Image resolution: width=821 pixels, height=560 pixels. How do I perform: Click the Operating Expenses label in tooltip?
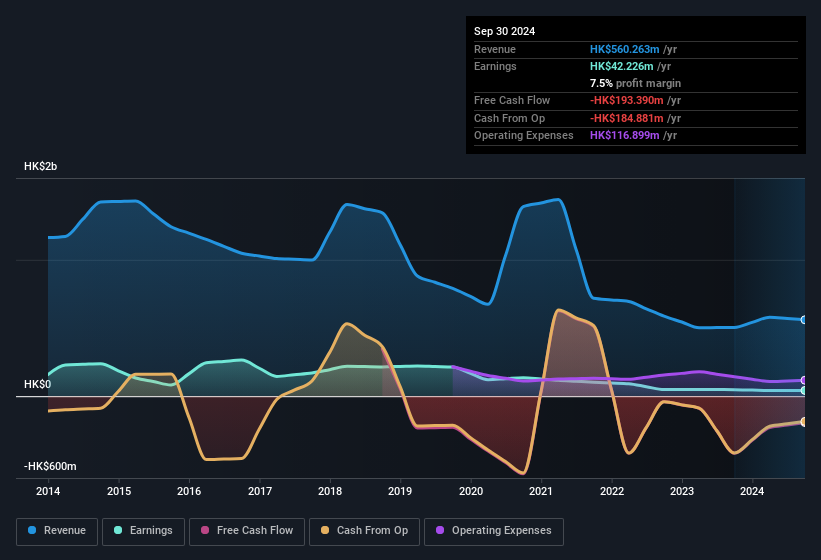[x=524, y=135]
